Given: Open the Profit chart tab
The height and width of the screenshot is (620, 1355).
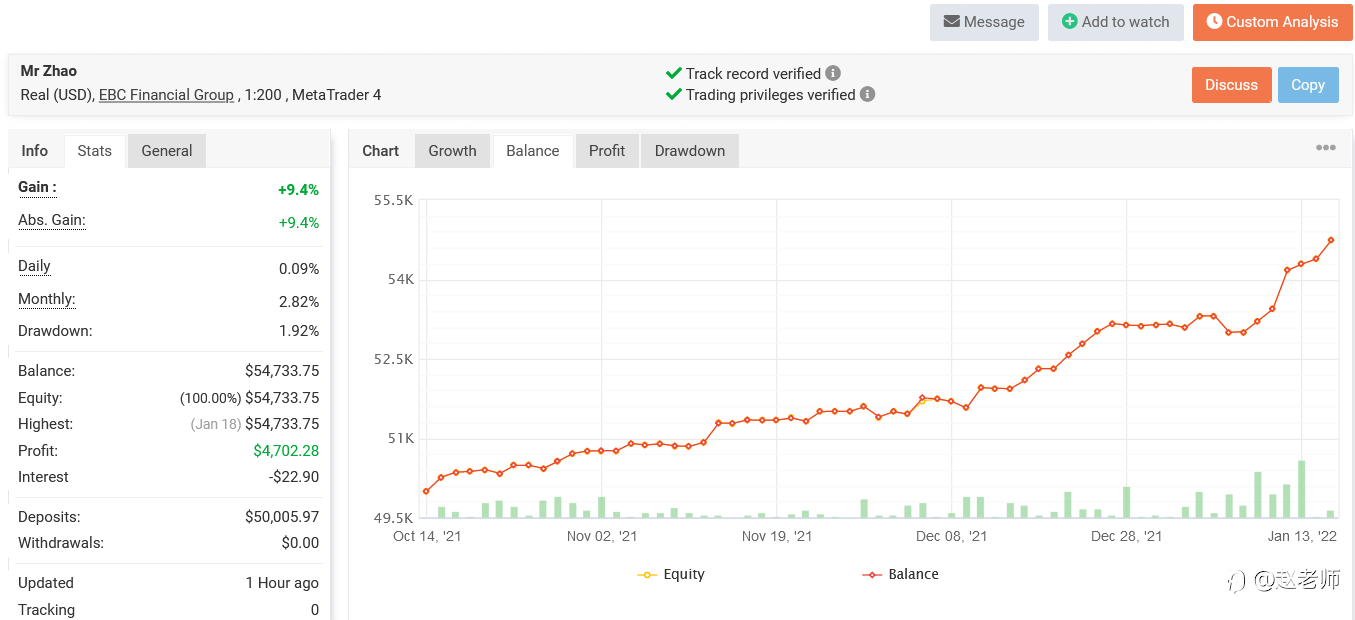Looking at the screenshot, I should pos(606,151).
